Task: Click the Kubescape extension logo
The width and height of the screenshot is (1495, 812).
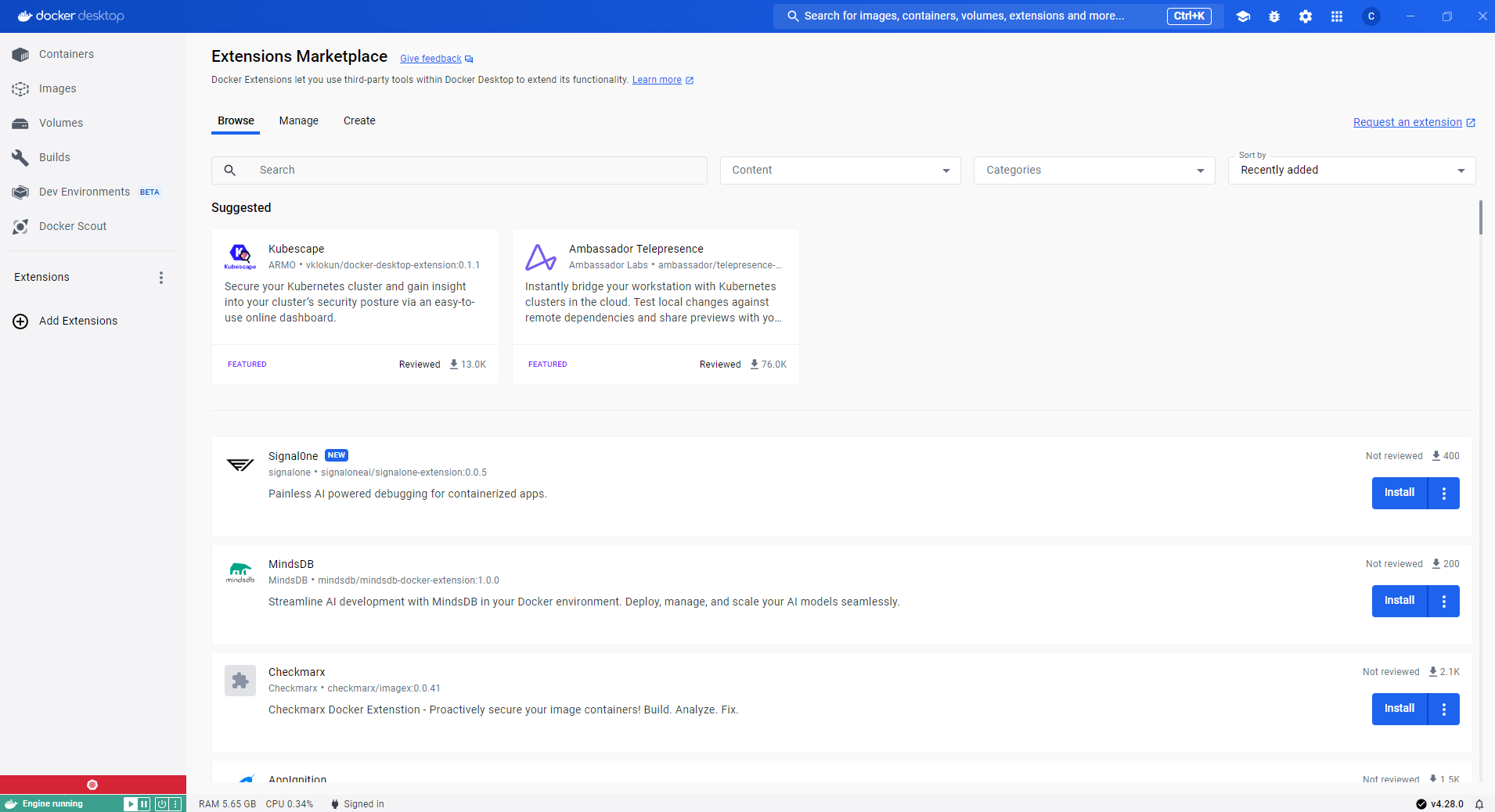Action: [240, 256]
